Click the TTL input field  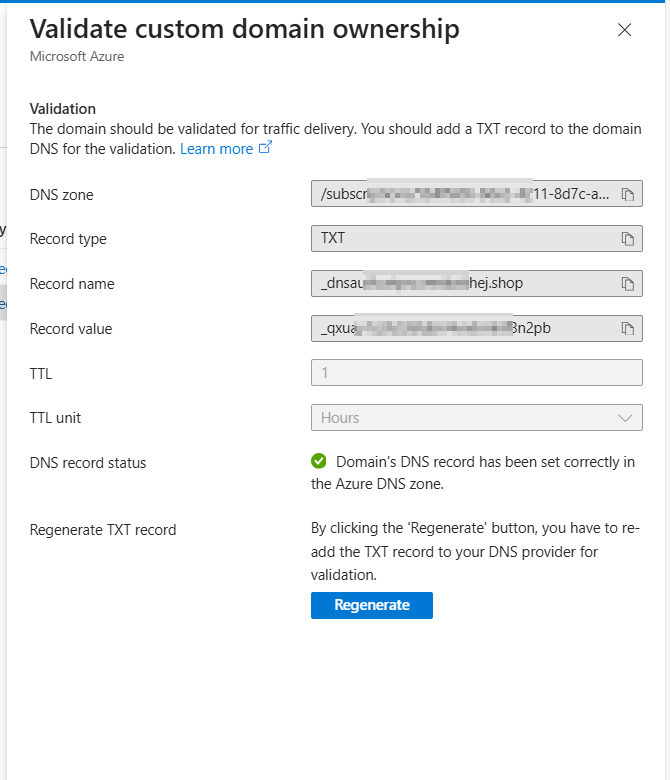[477, 373]
